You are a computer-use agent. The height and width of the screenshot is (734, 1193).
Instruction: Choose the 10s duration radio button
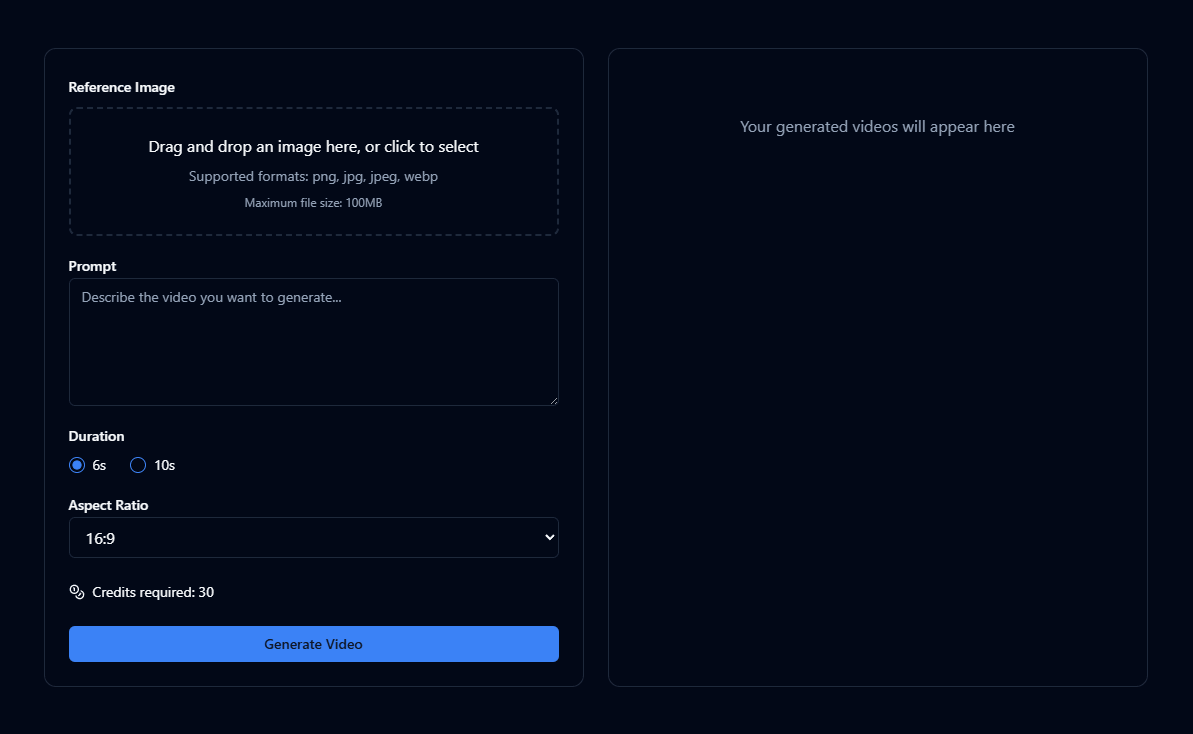pos(138,465)
